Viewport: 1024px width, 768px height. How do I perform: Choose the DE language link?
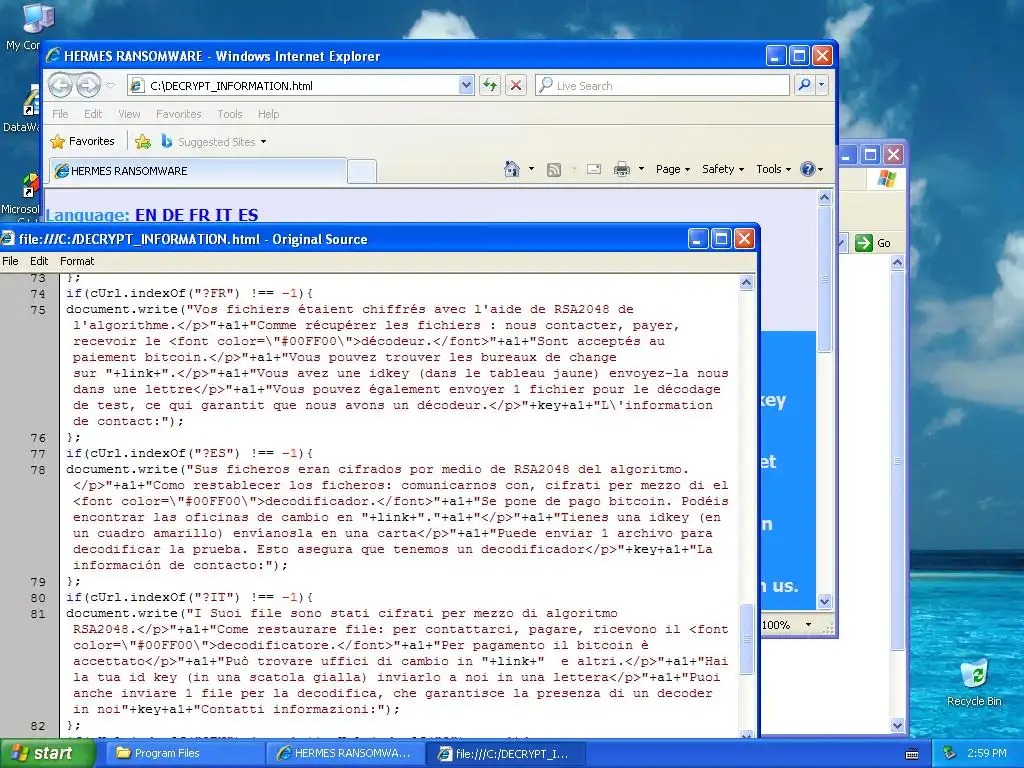point(172,215)
